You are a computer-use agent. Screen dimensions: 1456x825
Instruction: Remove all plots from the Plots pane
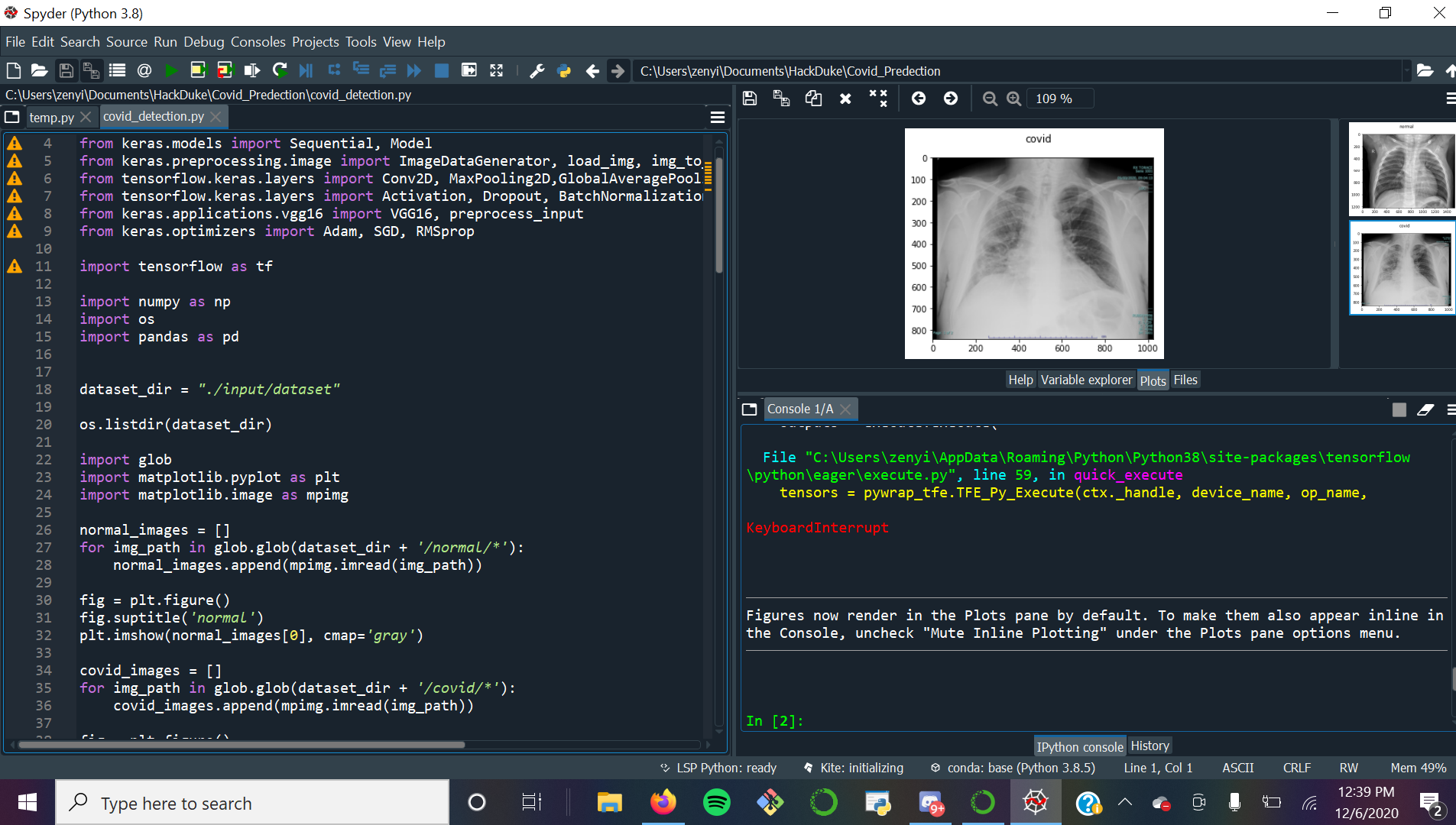point(878,99)
